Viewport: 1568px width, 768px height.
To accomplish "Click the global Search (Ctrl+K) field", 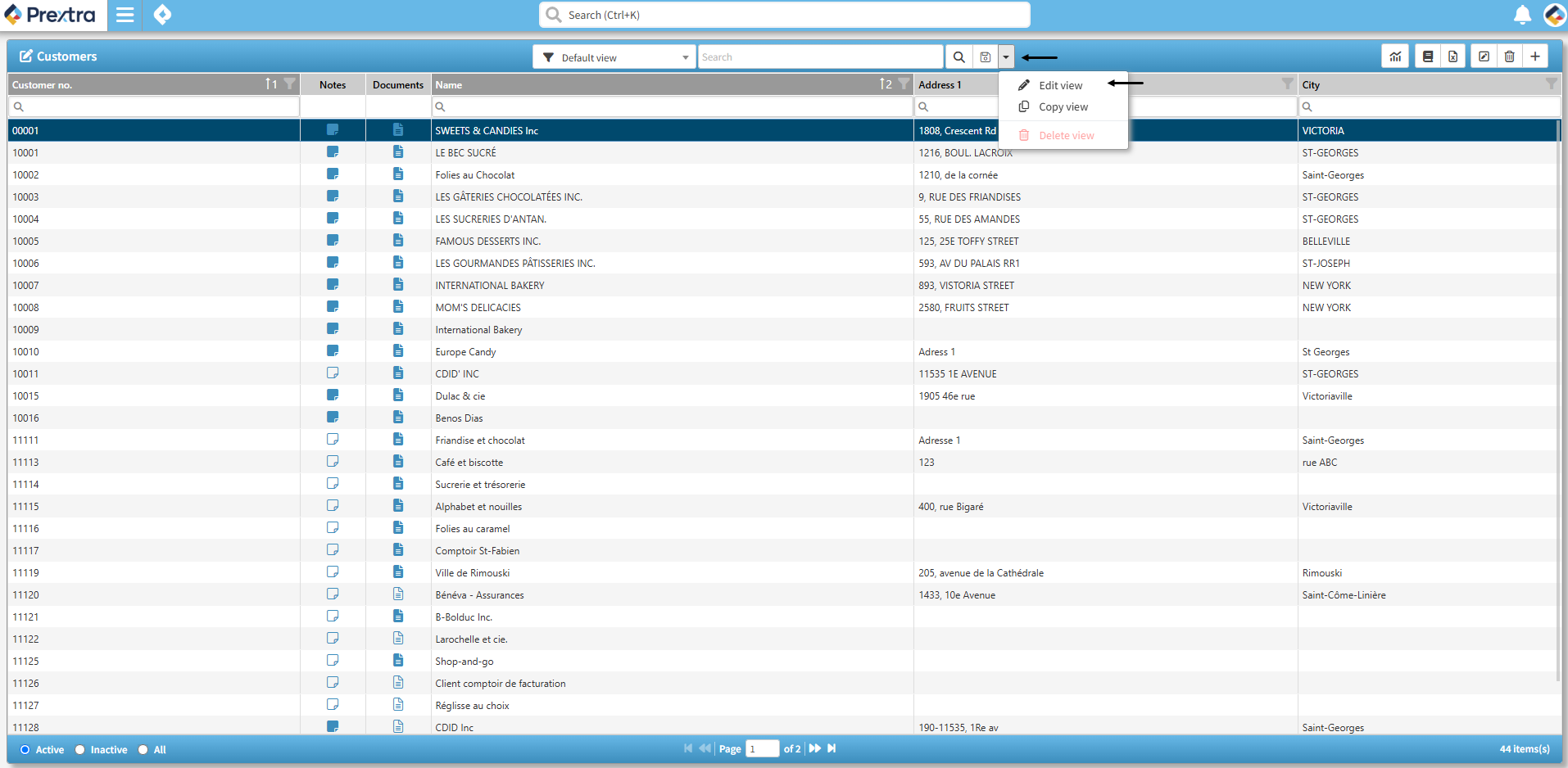I will [784, 15].
